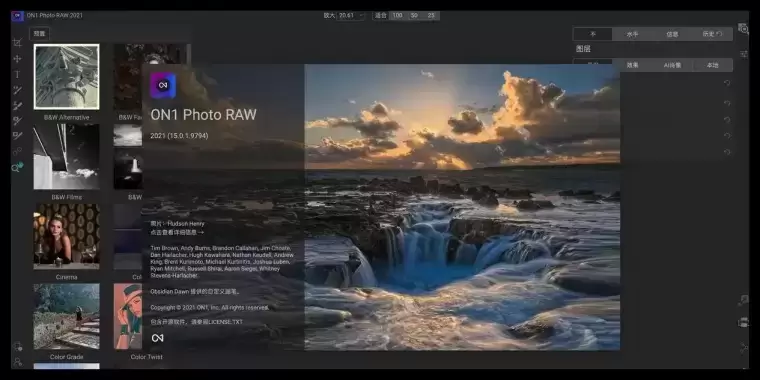Select the B&W Alternative preset thumbnail

click(66, 77)
